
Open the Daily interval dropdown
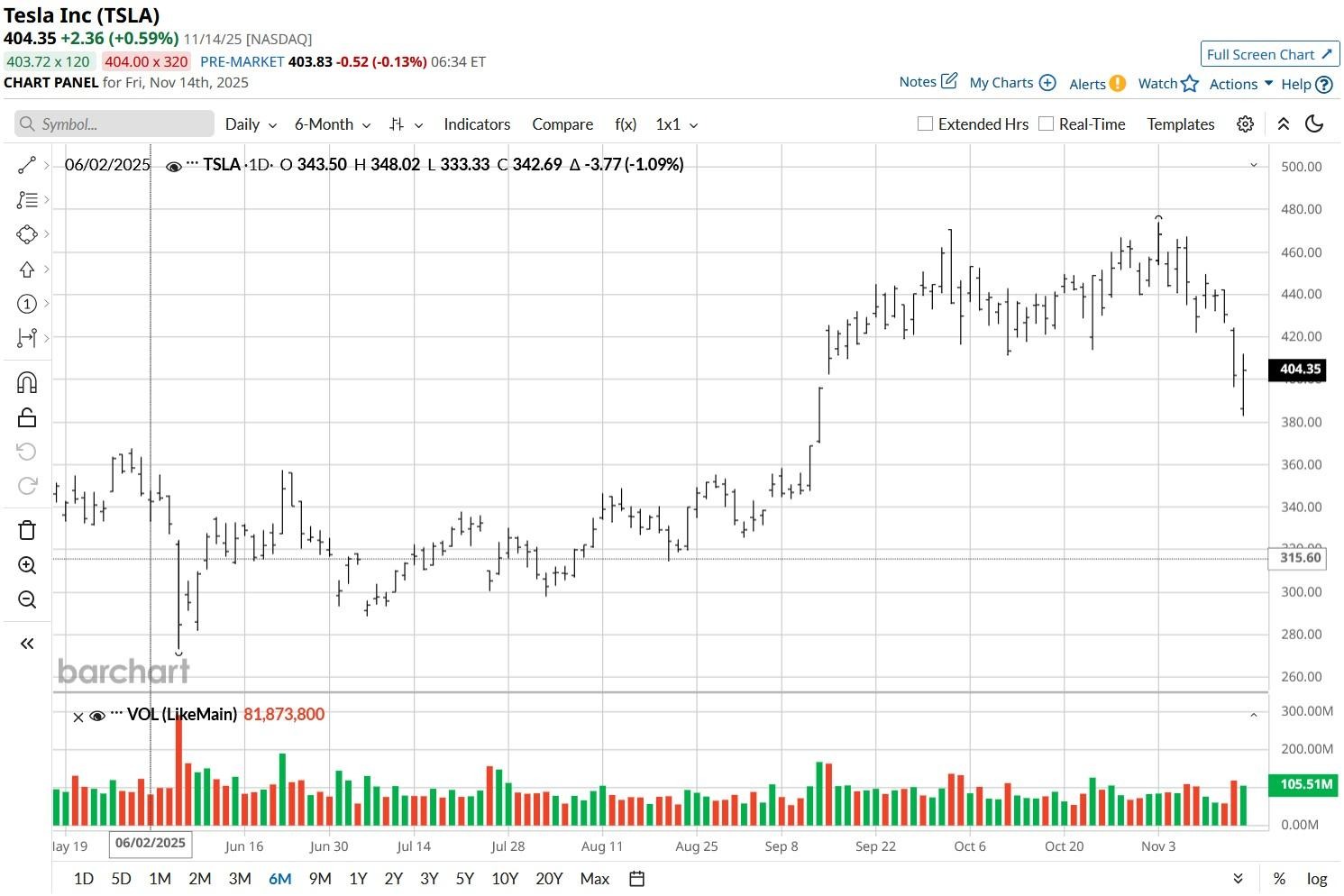(250, 124)
